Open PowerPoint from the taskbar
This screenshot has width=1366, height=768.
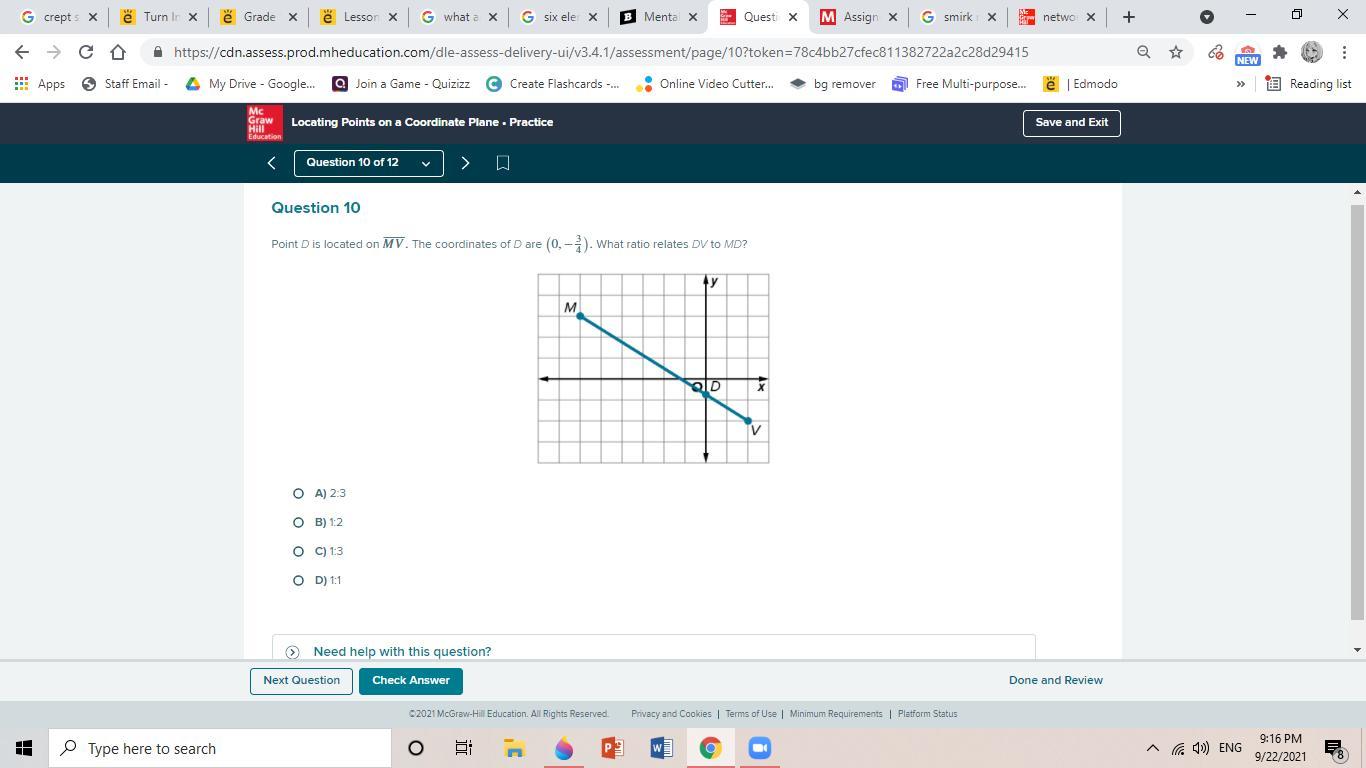click(x=612, y=748)
